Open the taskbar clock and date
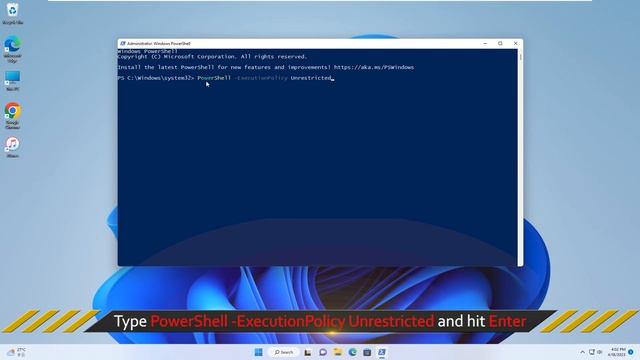Viewport: 640px width, 360px height. click(x=616, y=352)
